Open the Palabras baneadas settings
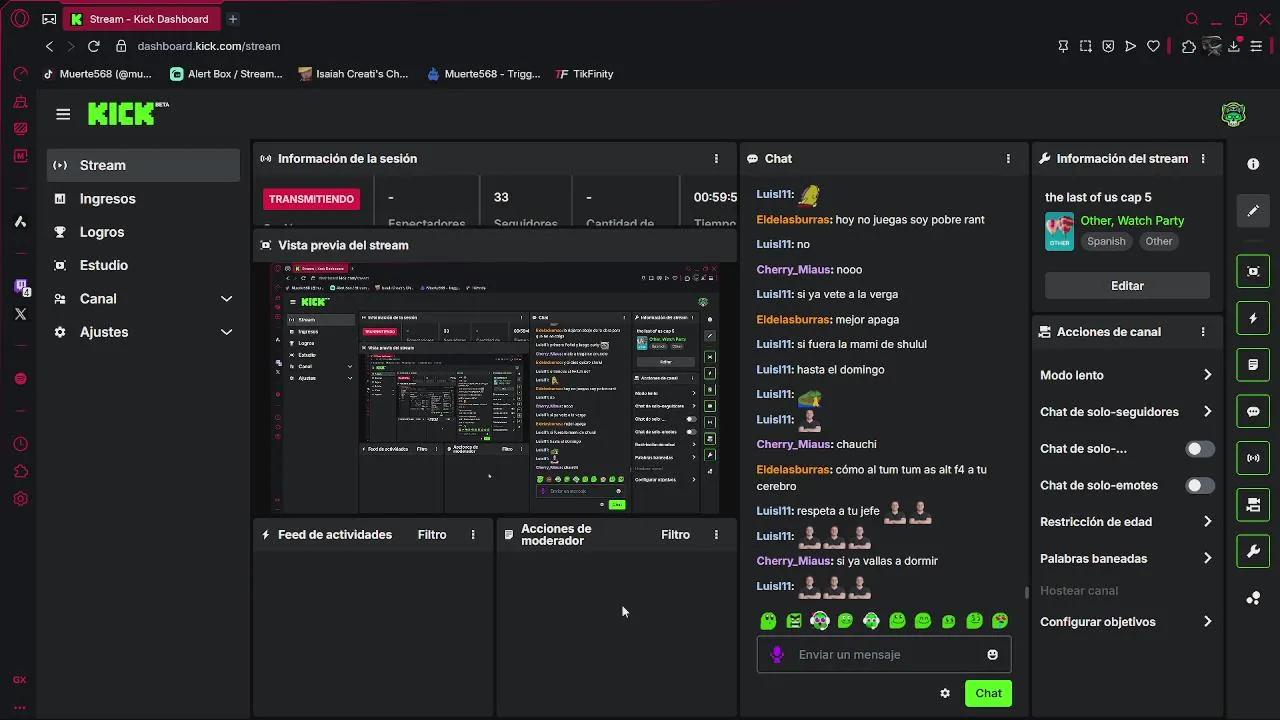The image size is (1280, 720). coord(1125,558)
